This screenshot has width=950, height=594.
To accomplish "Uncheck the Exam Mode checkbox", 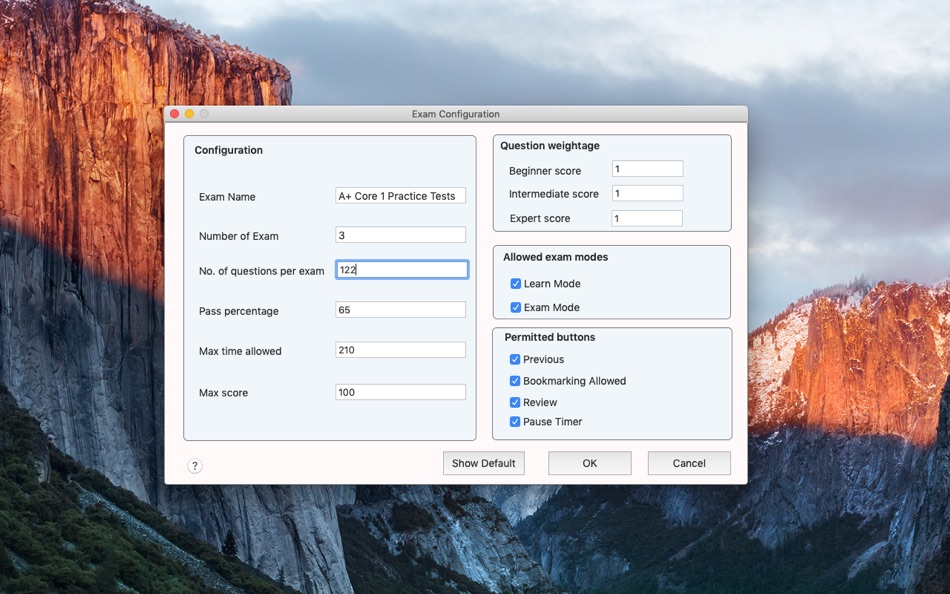I will point(516,307).
